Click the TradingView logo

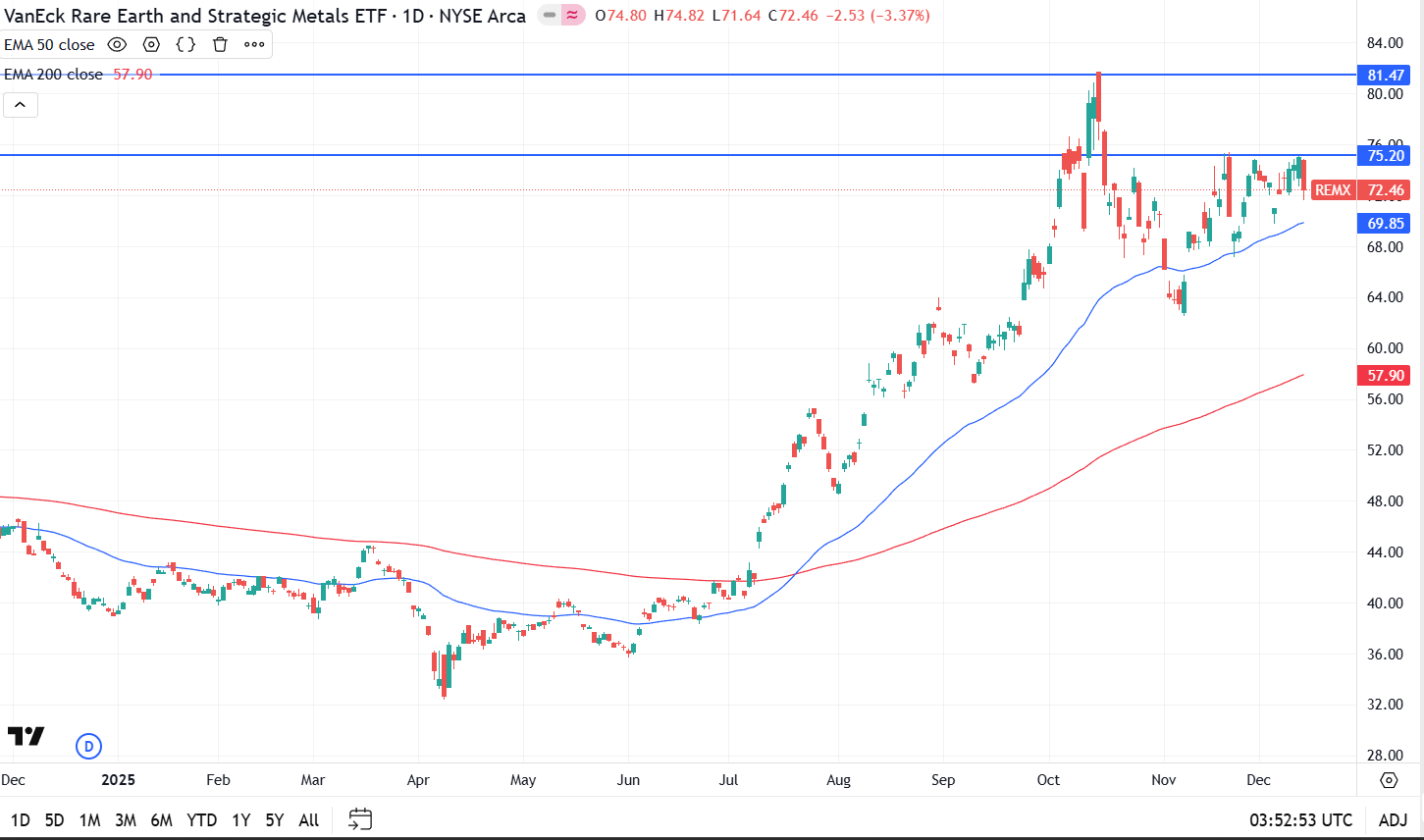[x=26, y=736]
